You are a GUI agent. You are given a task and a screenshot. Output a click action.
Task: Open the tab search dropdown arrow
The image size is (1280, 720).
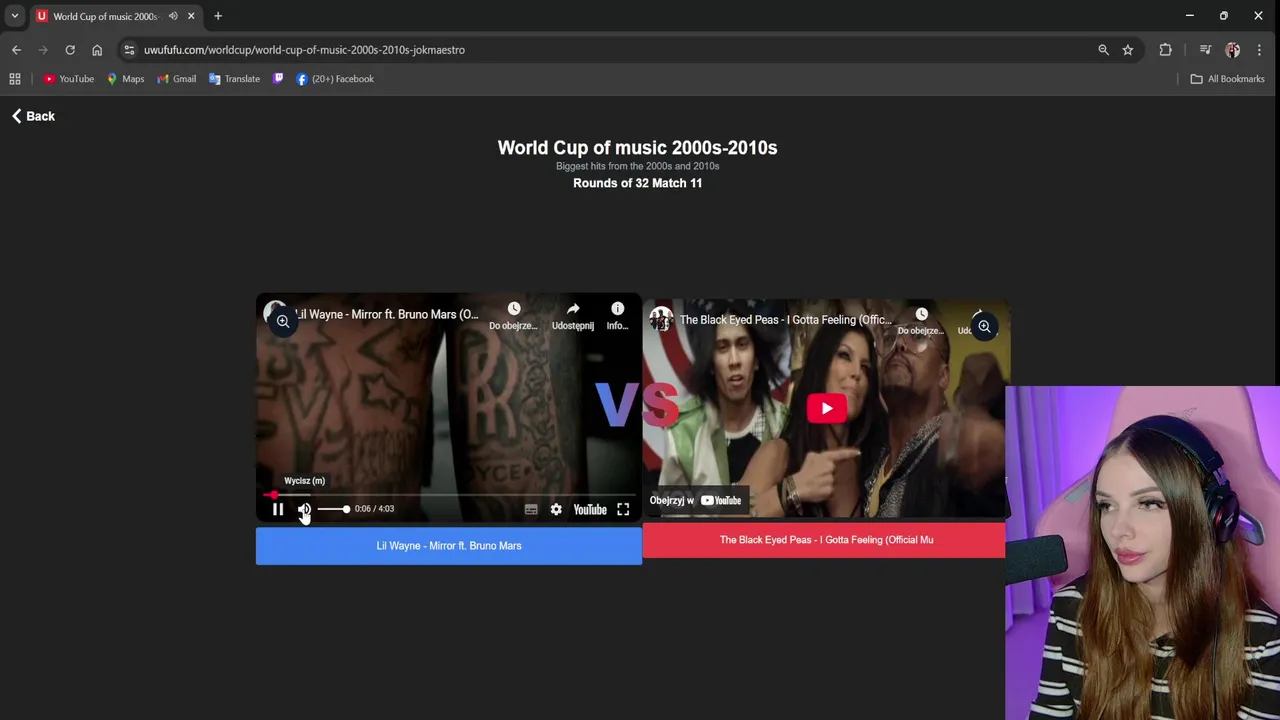coord(15,16)
